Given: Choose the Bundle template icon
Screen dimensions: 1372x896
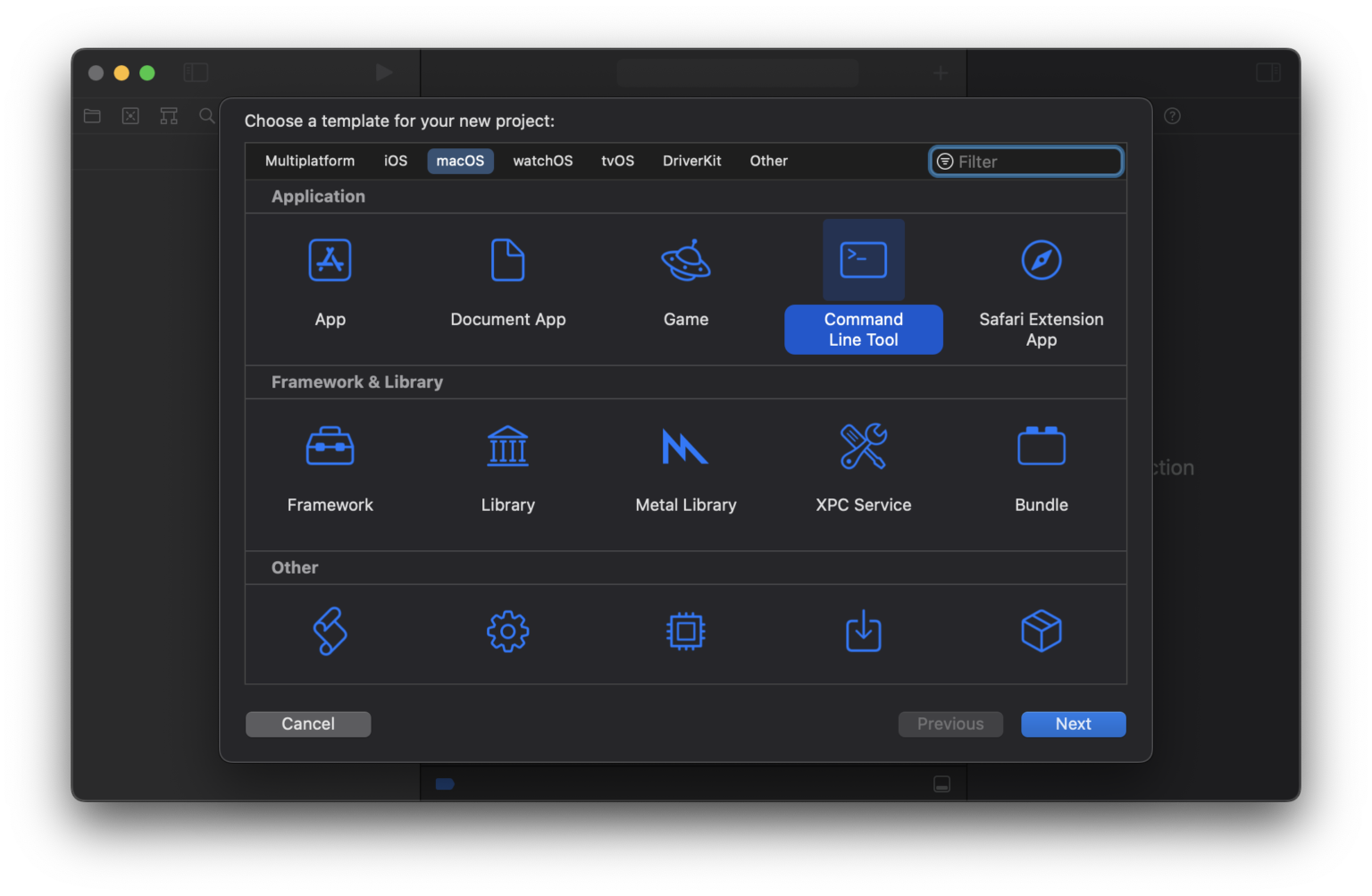Looking at the screenshot, I should click(x=1041, y=447).
